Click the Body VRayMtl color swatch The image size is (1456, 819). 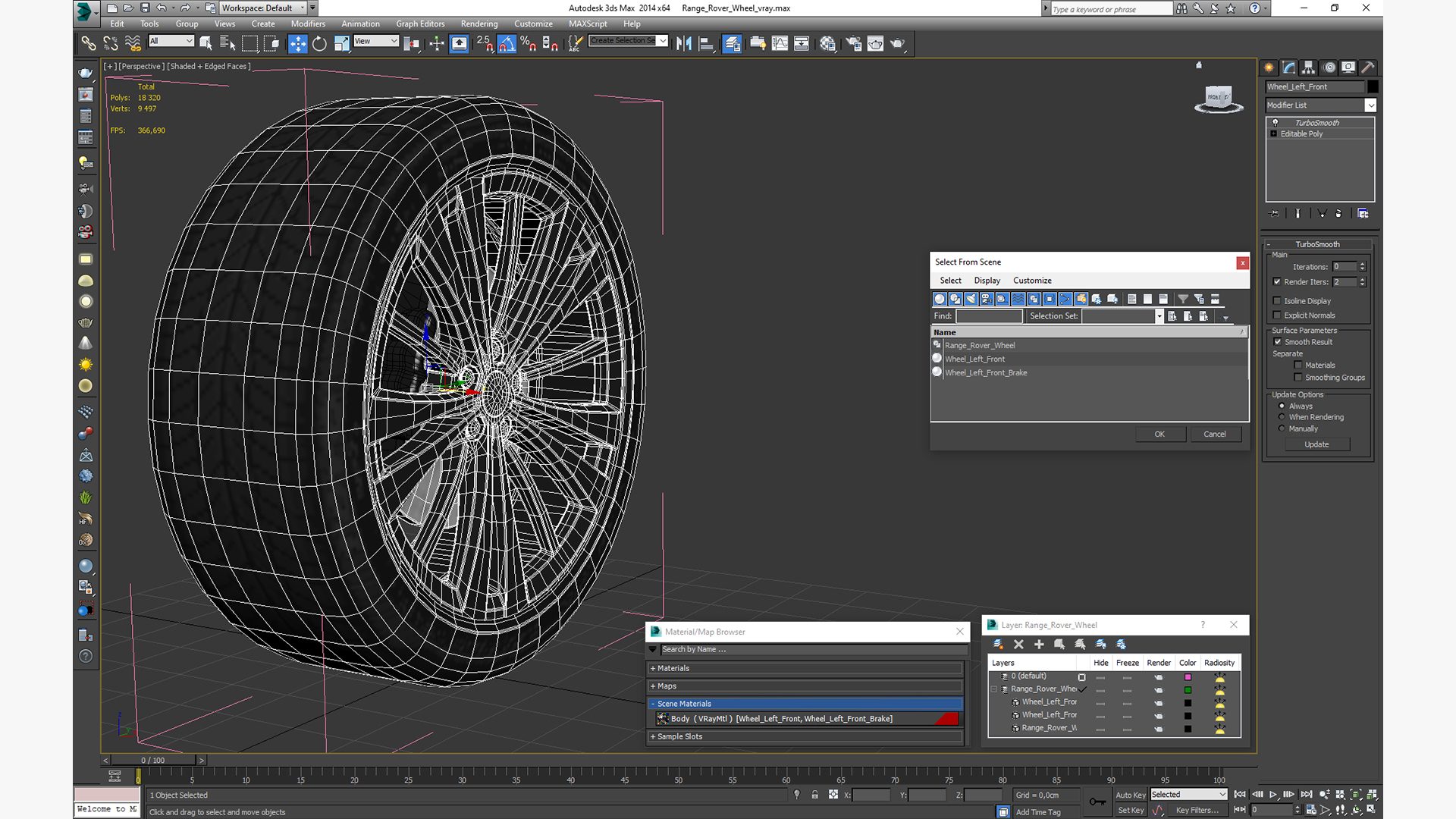(948, 719)
